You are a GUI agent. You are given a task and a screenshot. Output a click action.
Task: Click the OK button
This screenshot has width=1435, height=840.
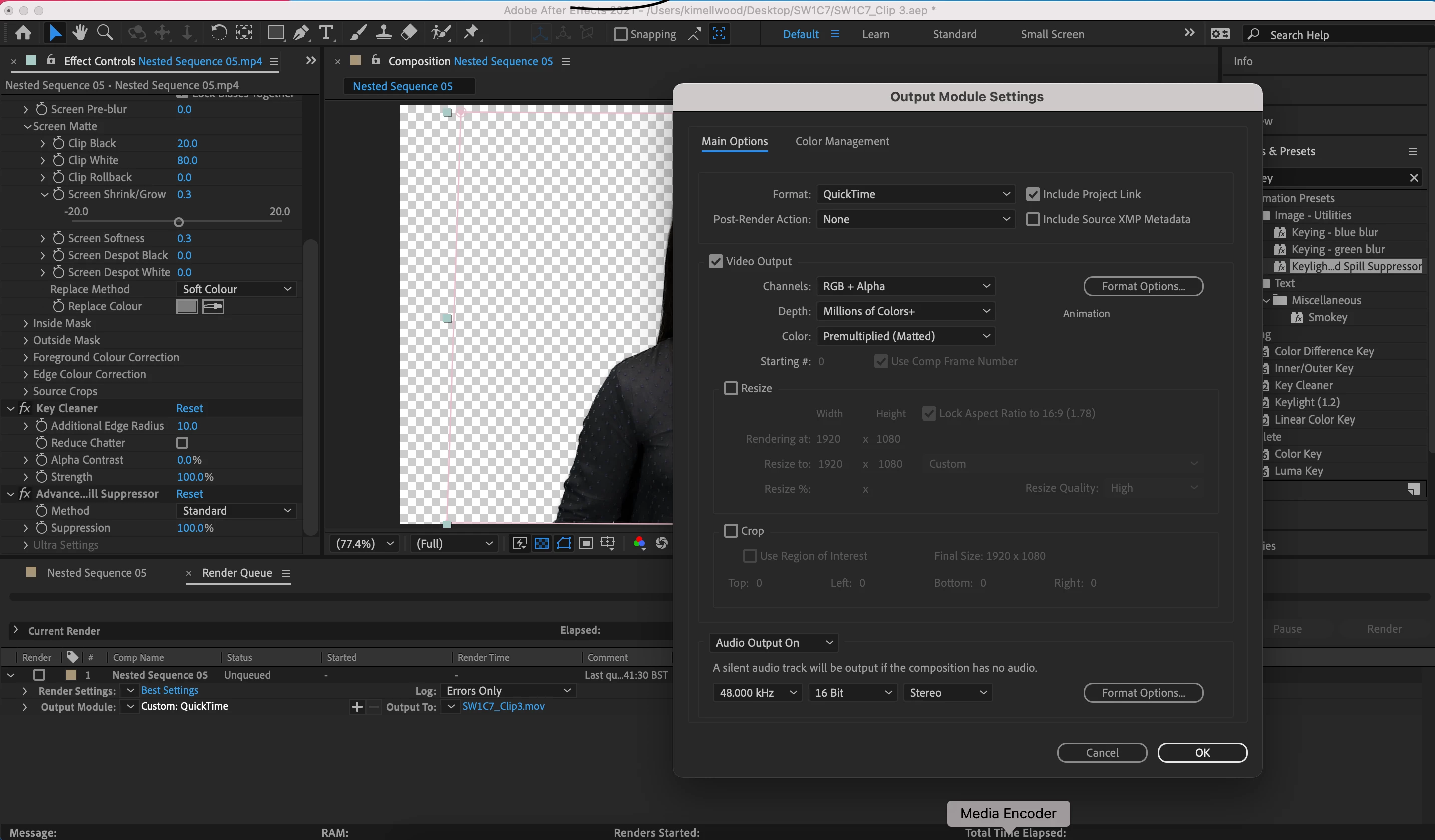1202,752
